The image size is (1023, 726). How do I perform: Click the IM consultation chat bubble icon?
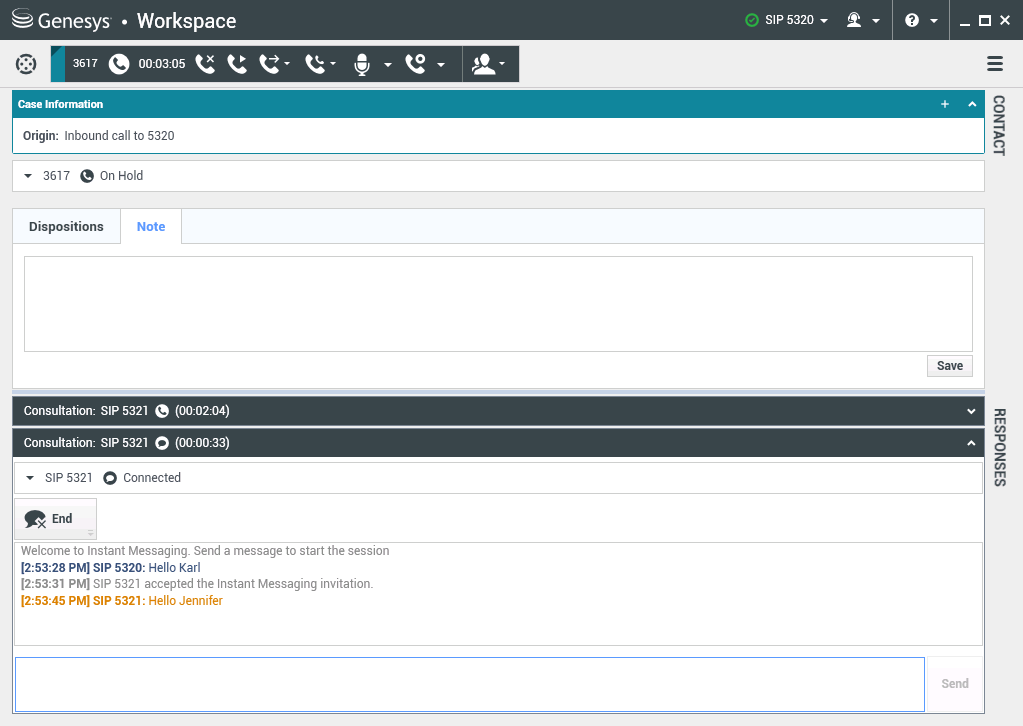(x=162, y=443)
